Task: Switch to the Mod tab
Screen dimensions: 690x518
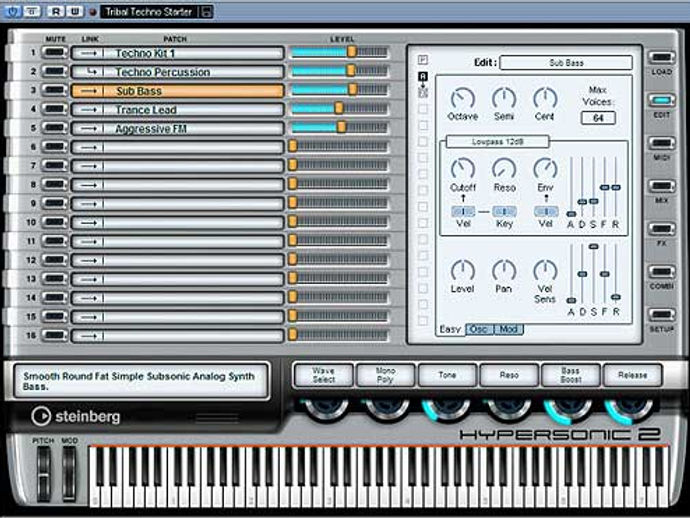Action: pos(509,329)
